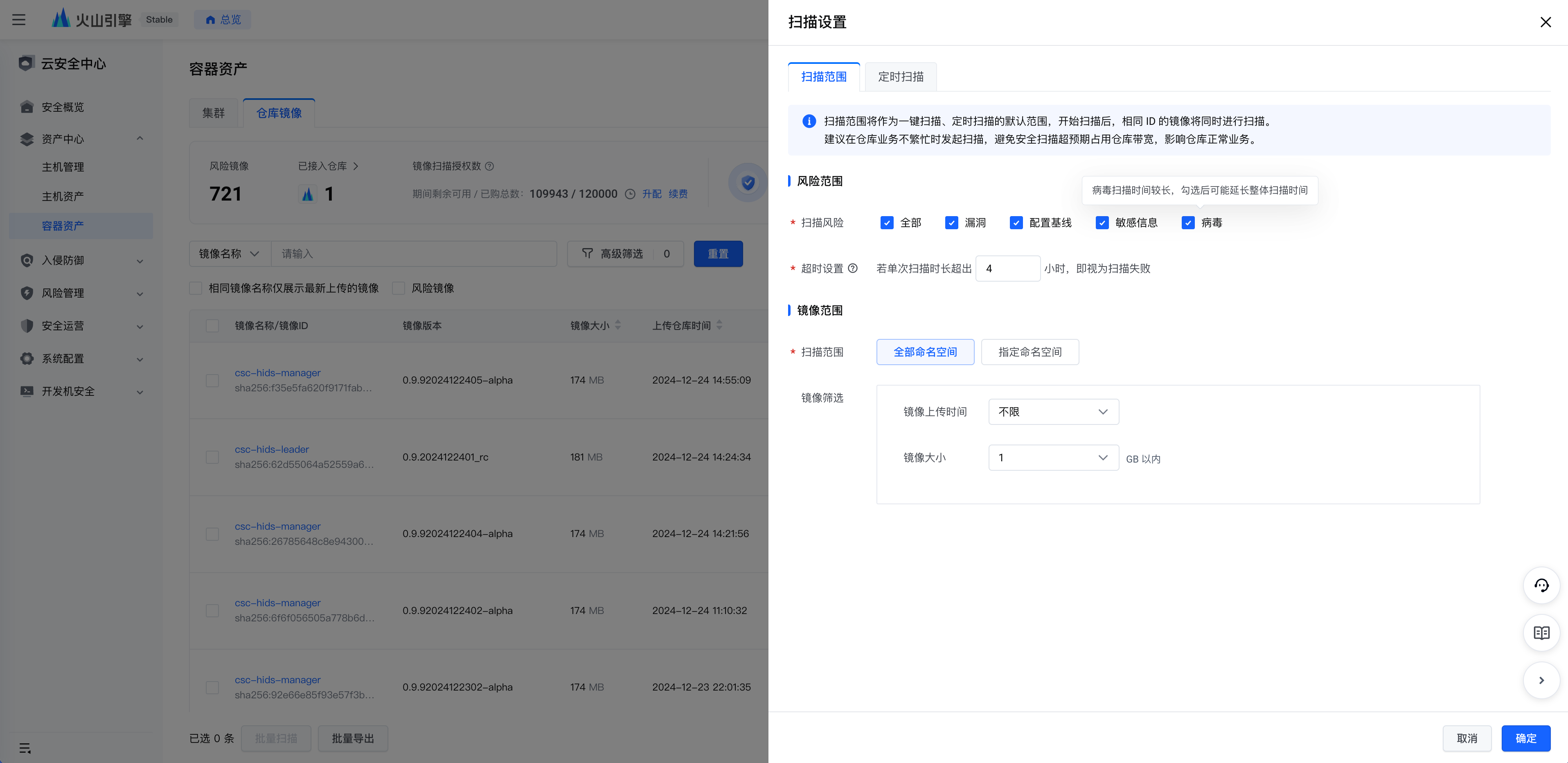Viewport: 1568px width, 763px height.
Task: Uncheck the 病毒 checkbox
Action: click(1187, 223)
